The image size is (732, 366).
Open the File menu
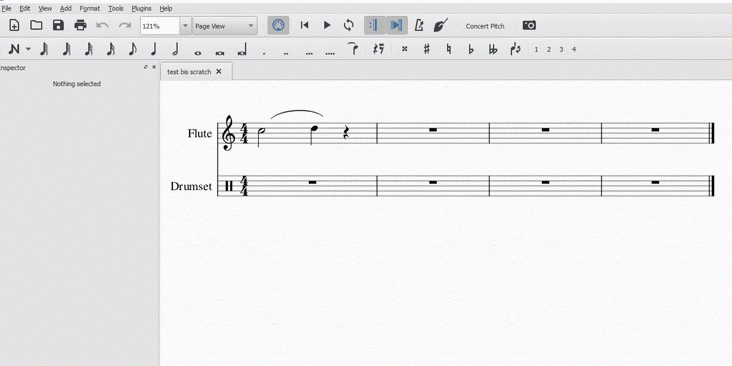[x=6, y=8]
